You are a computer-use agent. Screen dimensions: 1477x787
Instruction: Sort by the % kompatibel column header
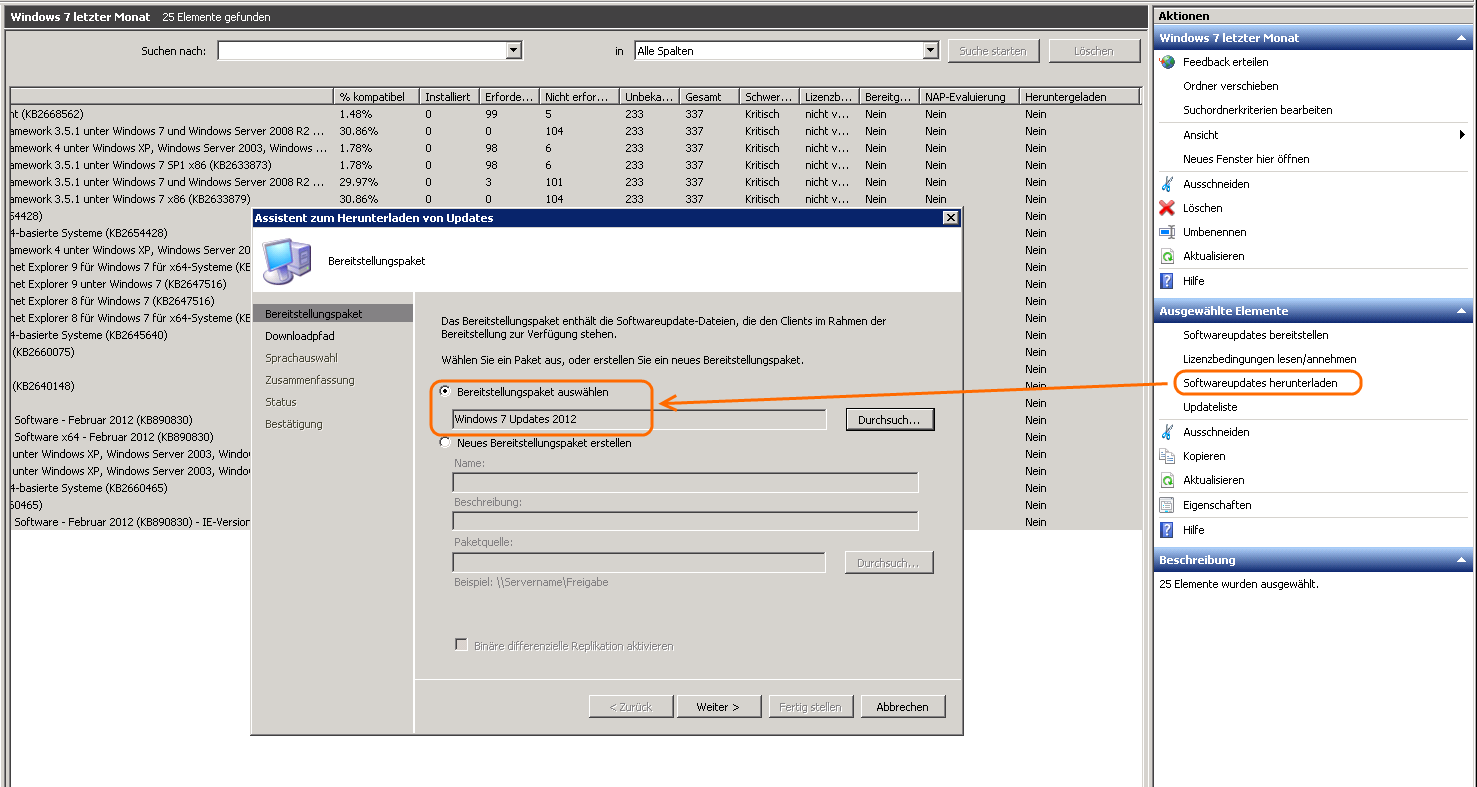375,97
